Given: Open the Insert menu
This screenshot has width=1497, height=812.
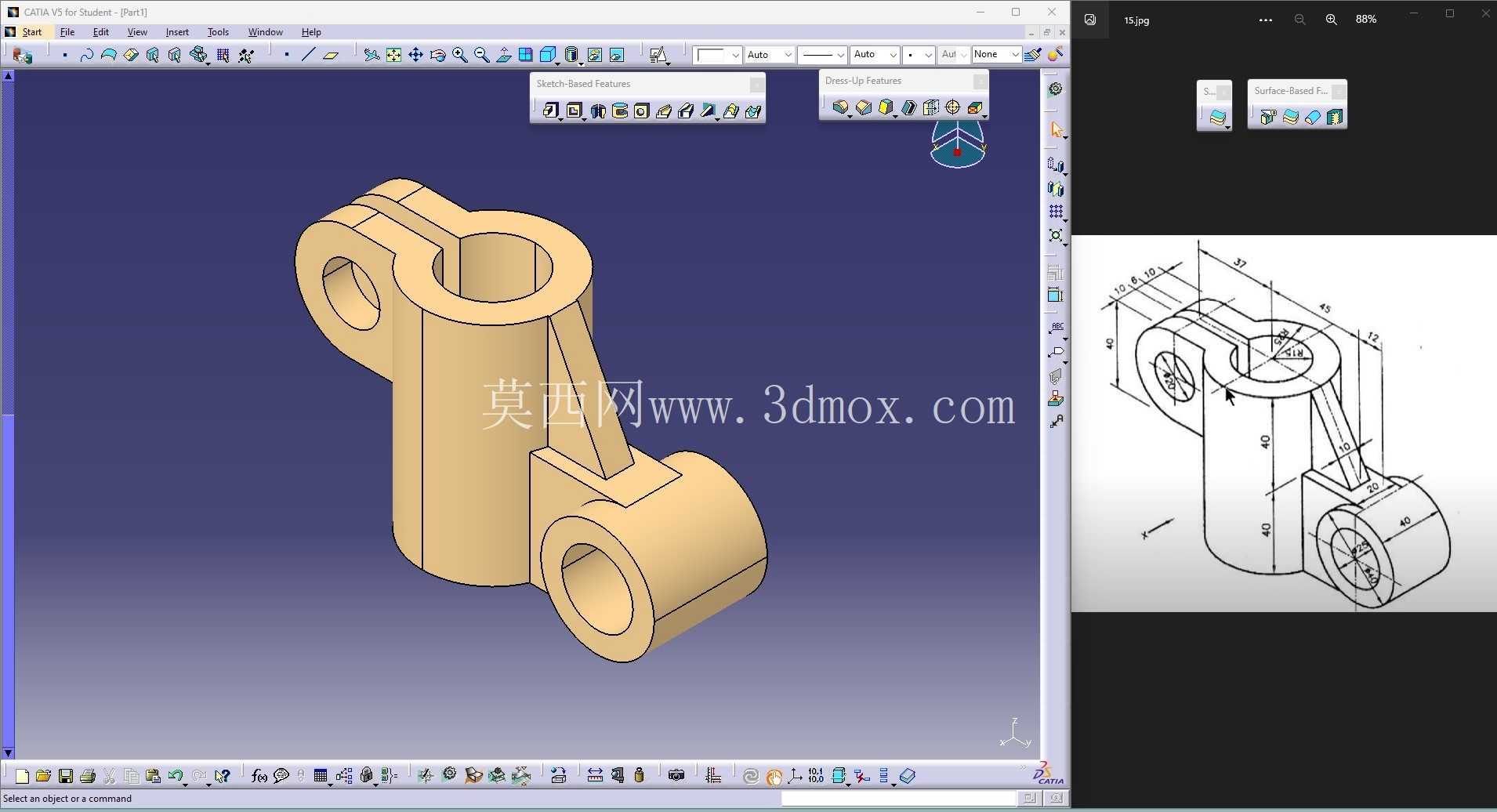Looking at the screenshot, I should [x=177, y=32].
